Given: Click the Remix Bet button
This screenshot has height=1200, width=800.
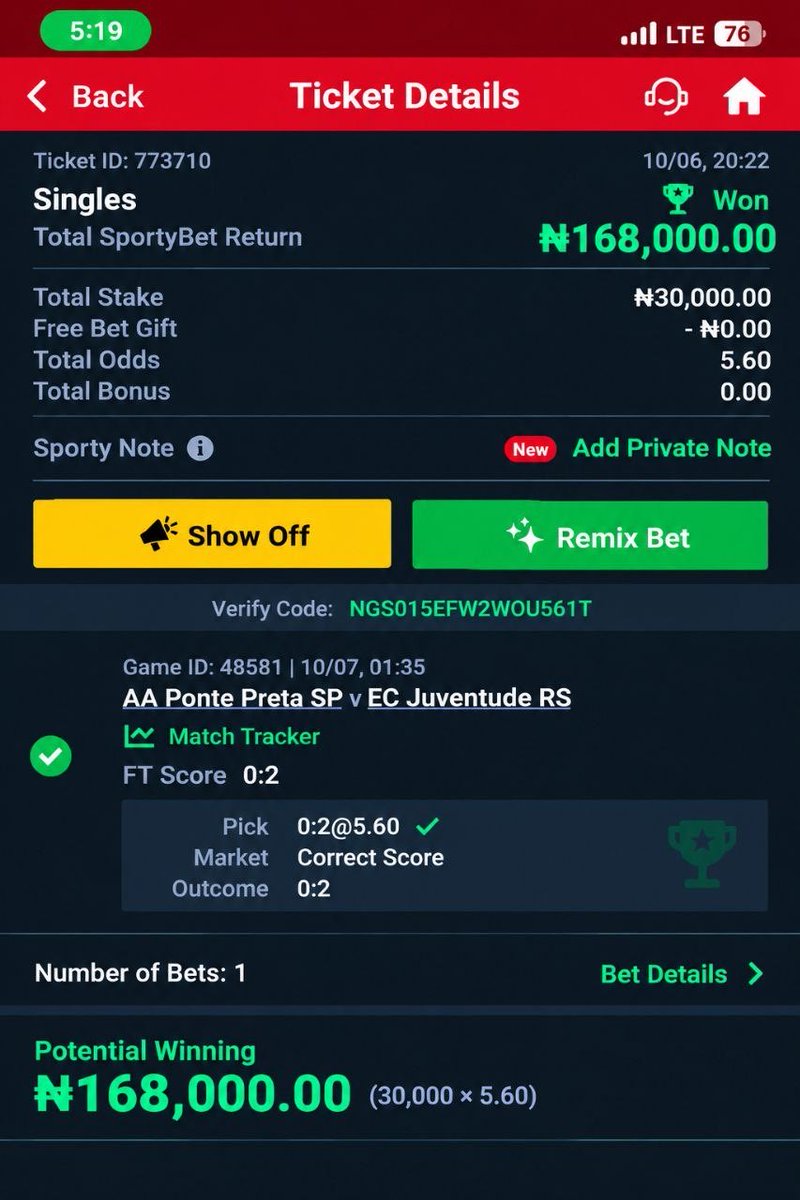Looking at the screenshot, I should [x=590, y=535].
